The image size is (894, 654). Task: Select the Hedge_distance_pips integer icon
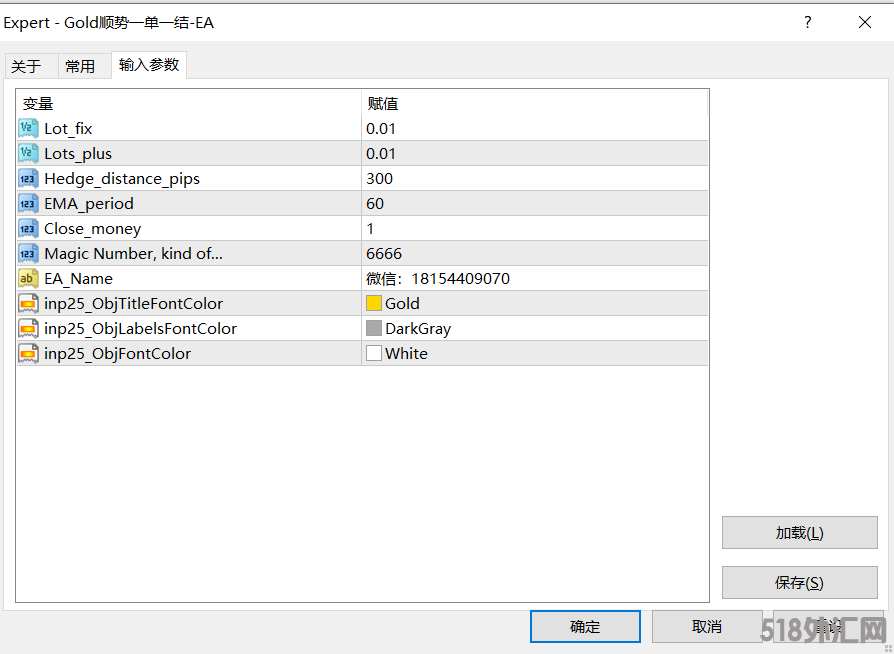(28, 178)
